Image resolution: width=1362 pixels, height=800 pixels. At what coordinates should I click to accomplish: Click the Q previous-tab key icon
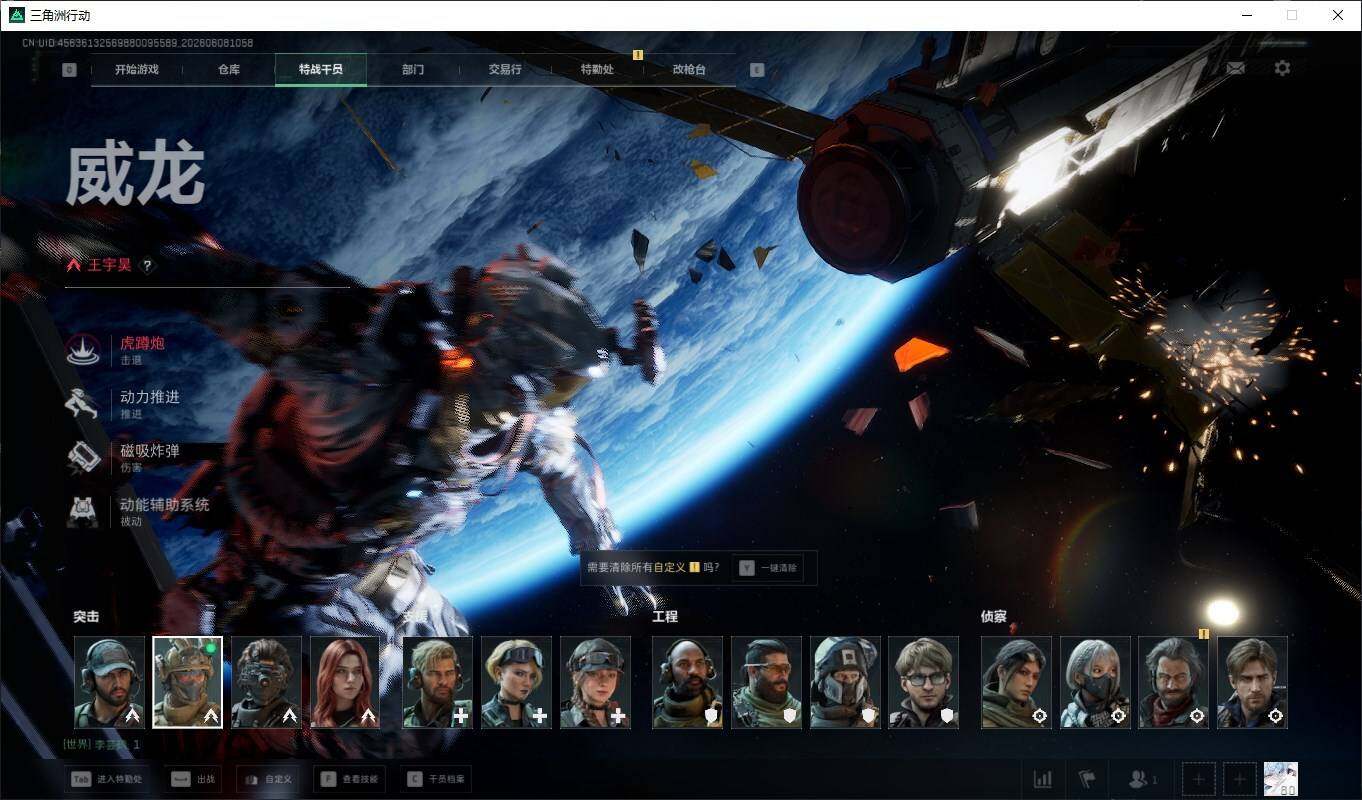(69, 70)
